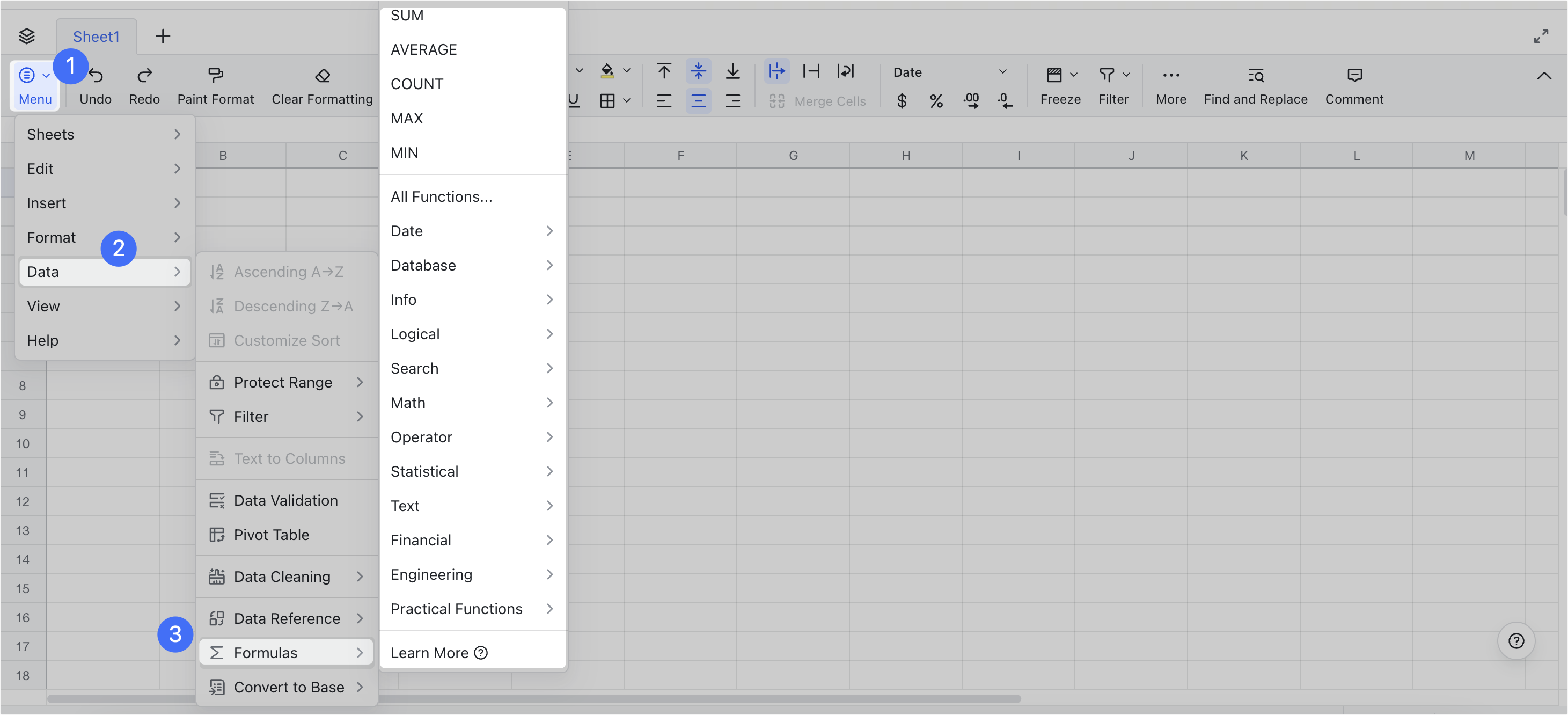Toggle bottom vertical alignment
This screenshot has width=1568, height=715.
click(x=733, y=71)
